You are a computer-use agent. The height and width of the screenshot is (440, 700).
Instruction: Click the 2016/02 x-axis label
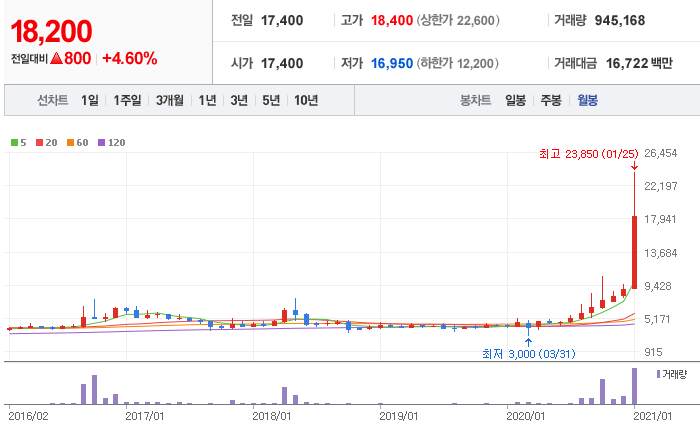28,416
